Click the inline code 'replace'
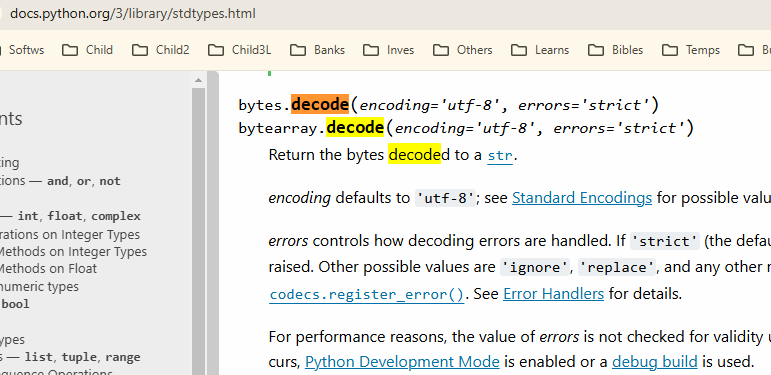 617,268
